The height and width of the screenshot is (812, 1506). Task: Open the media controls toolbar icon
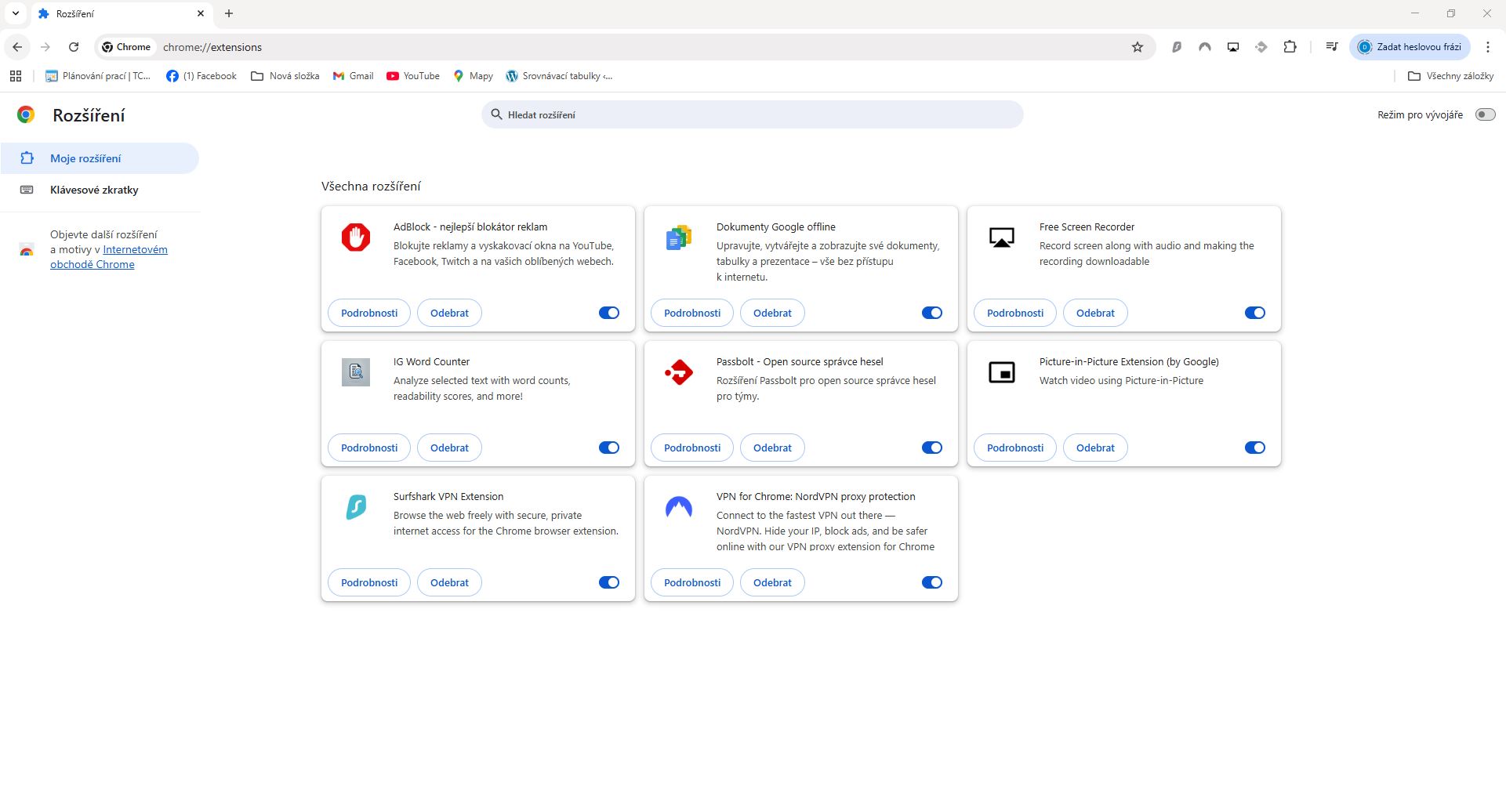pyautogui.click(x=1331, y=47)
